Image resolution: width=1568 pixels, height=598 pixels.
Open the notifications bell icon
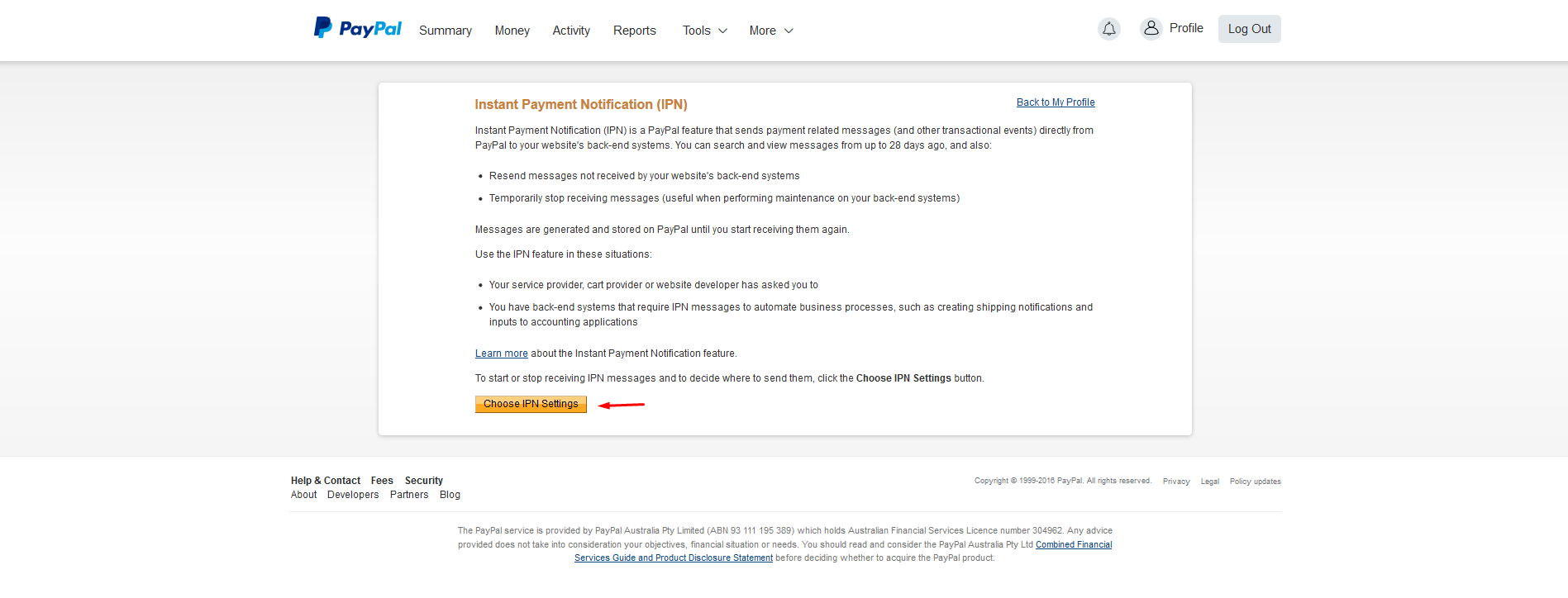pyautogui.click(x=1109, y=29)
